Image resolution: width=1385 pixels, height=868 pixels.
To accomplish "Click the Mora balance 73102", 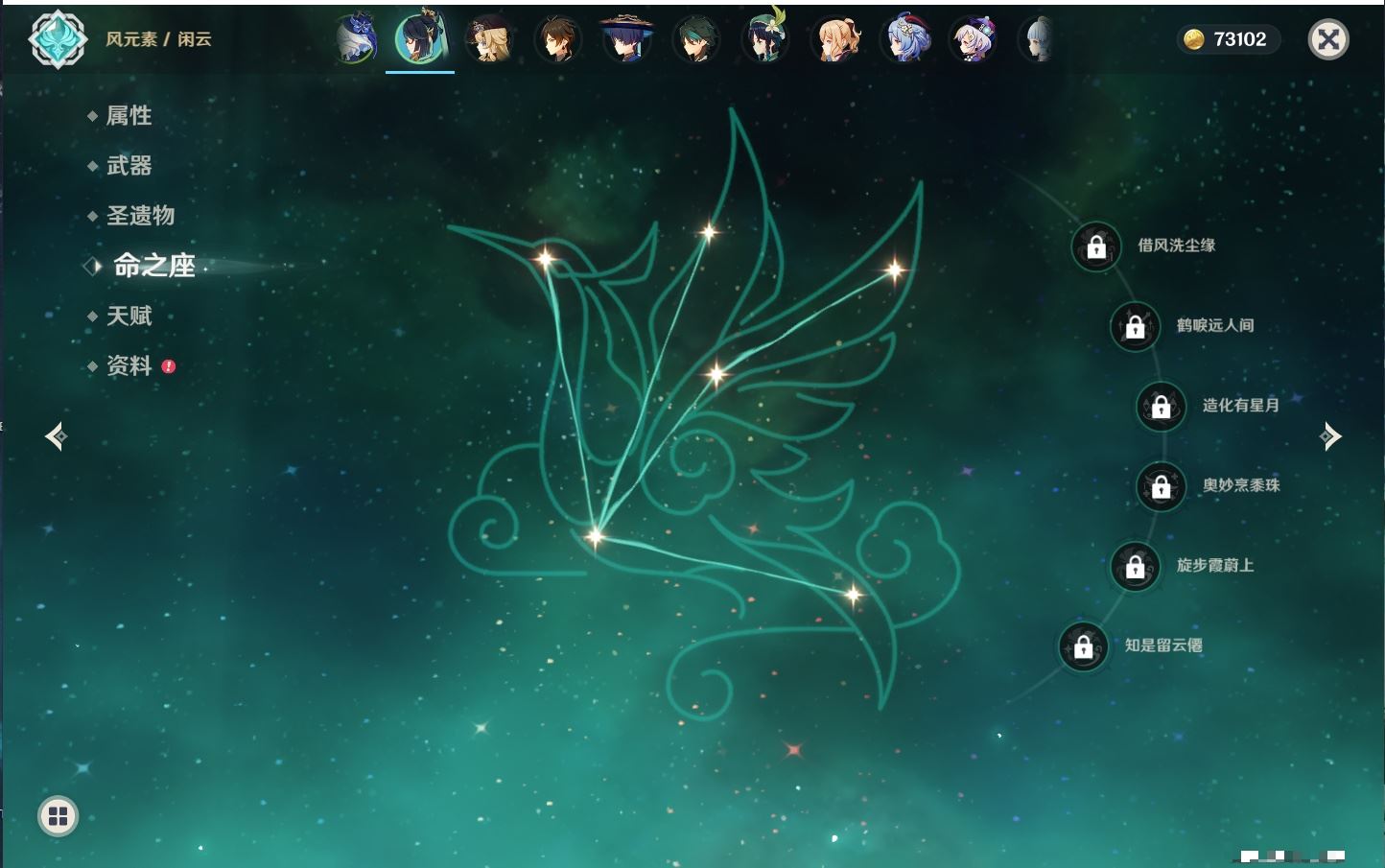I will click(1240, 39).
